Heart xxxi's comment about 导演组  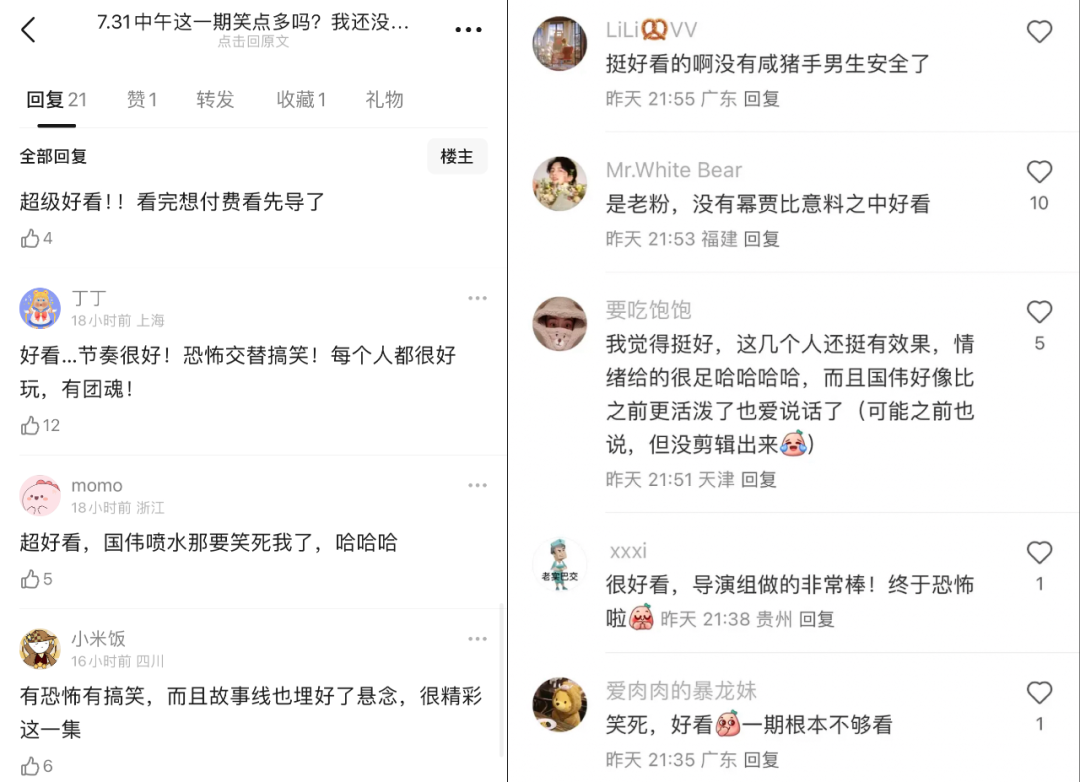pos(1039,553)
